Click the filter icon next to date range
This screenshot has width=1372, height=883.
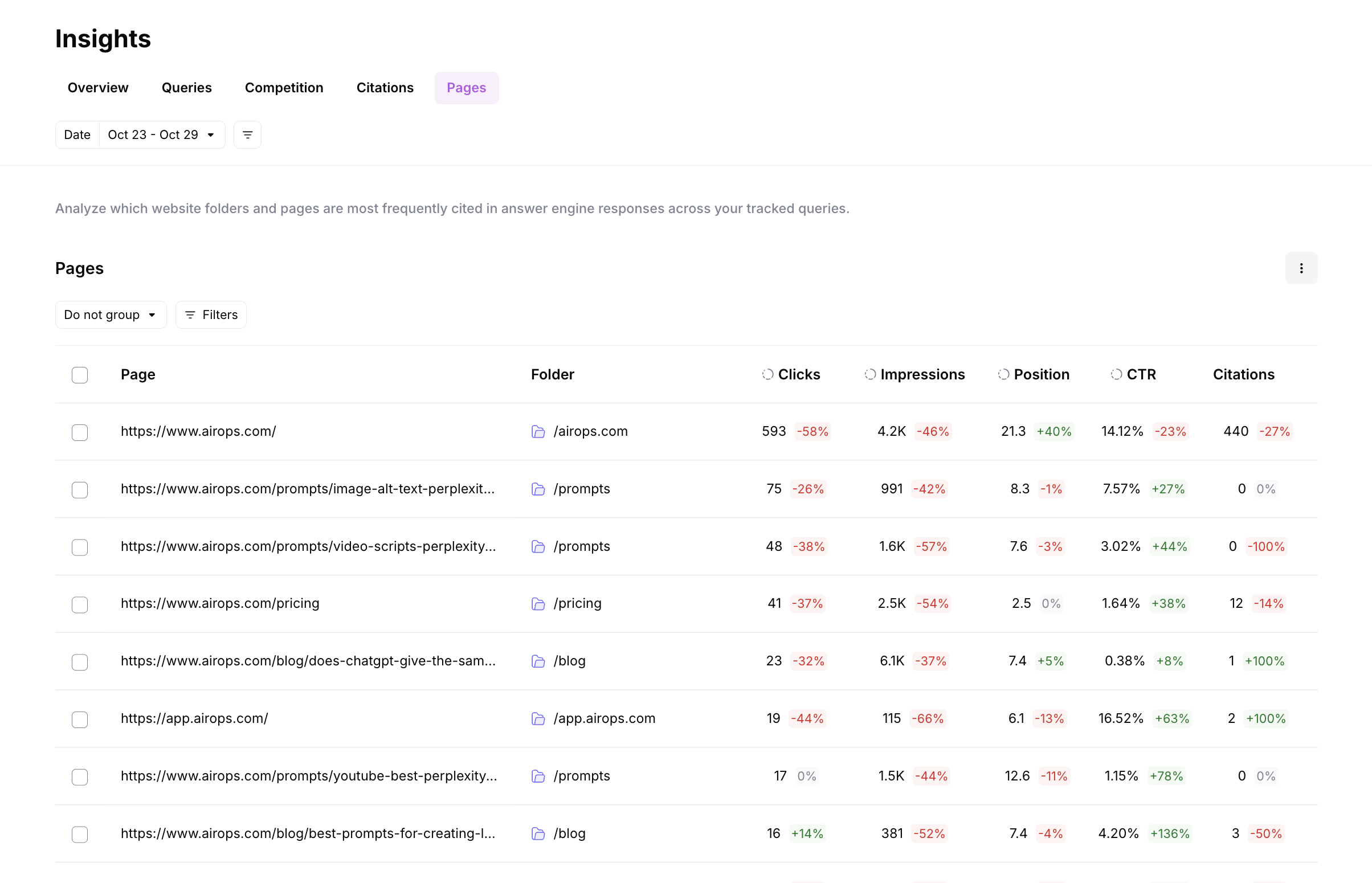pyautogui.click(x=247, y=135)
